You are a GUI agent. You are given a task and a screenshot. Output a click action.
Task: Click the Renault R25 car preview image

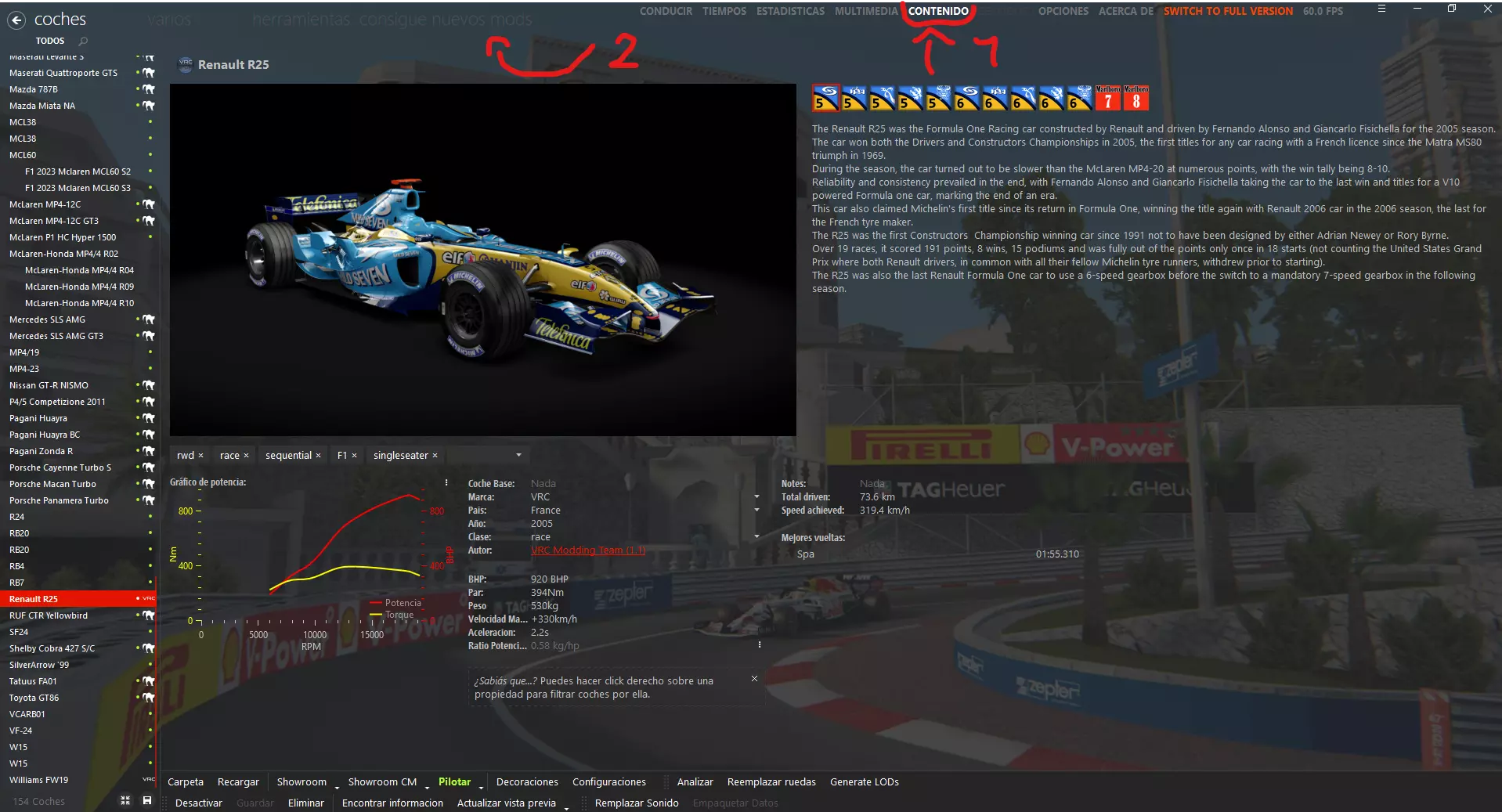pyautogui.click(x=483, y=259)
